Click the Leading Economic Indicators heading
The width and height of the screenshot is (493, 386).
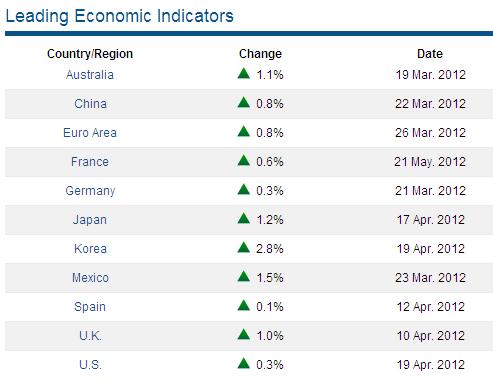pyautogui.click(x=120, y=16)
